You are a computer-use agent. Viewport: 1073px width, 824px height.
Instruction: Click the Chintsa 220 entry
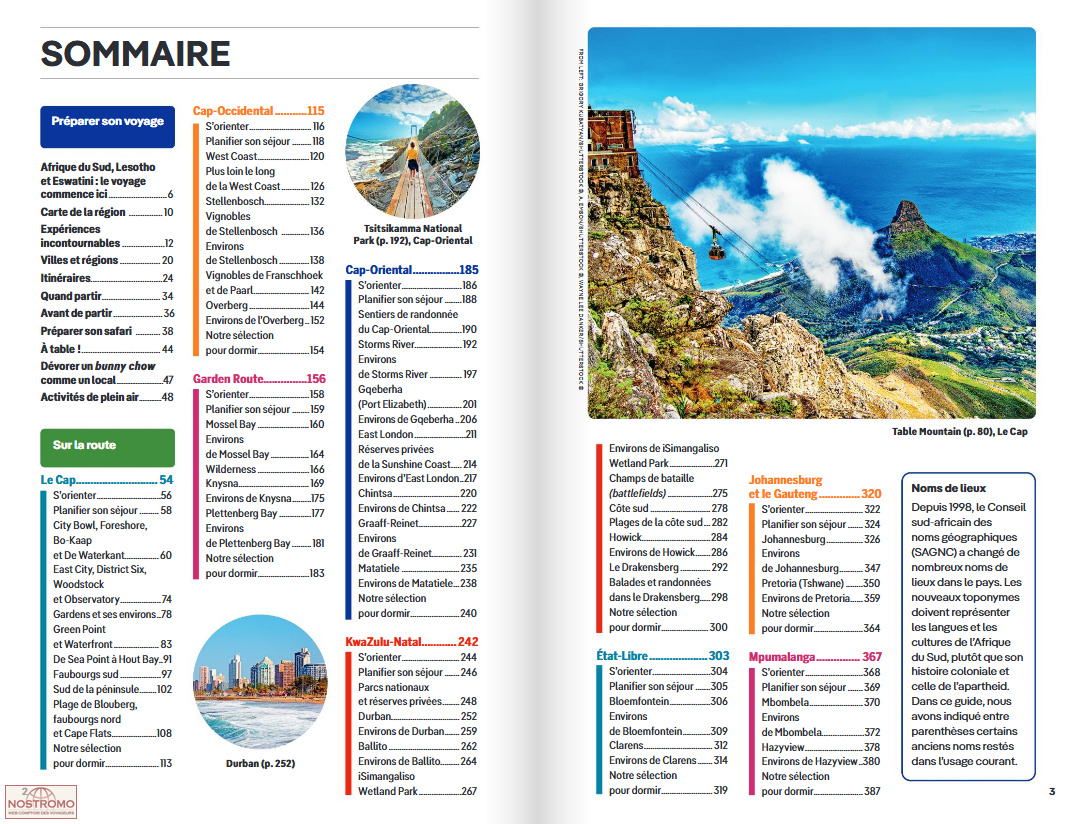pyautogui.click(x=417, y=493)
